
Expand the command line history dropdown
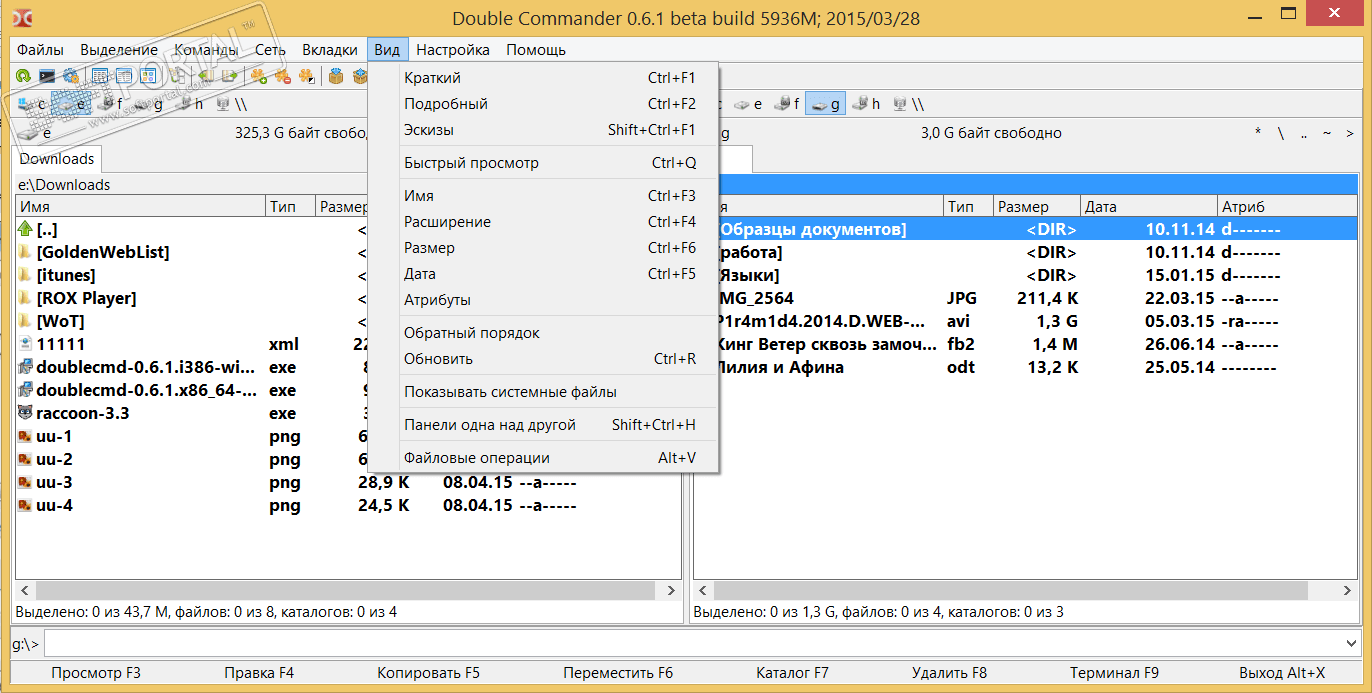pos(1352,644)
